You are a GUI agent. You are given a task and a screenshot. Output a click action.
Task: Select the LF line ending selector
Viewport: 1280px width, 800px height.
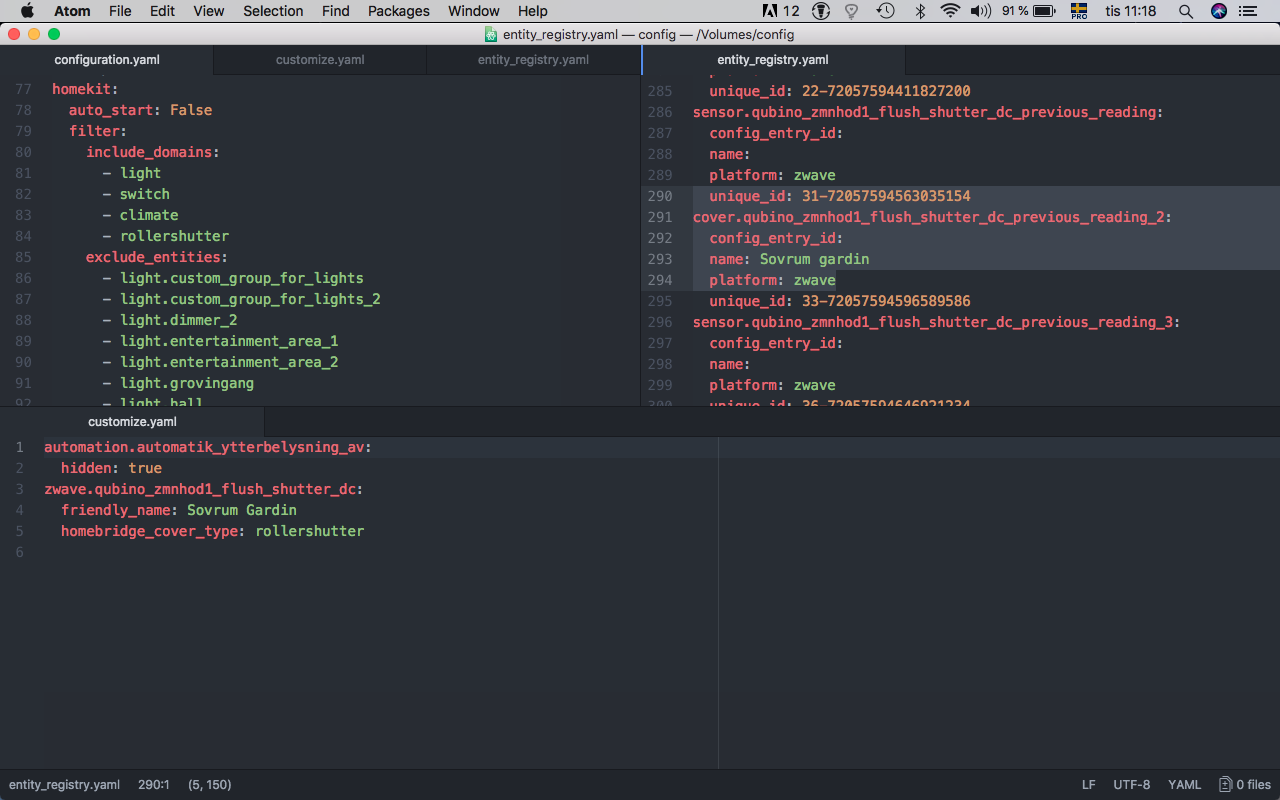(1088, 785)
